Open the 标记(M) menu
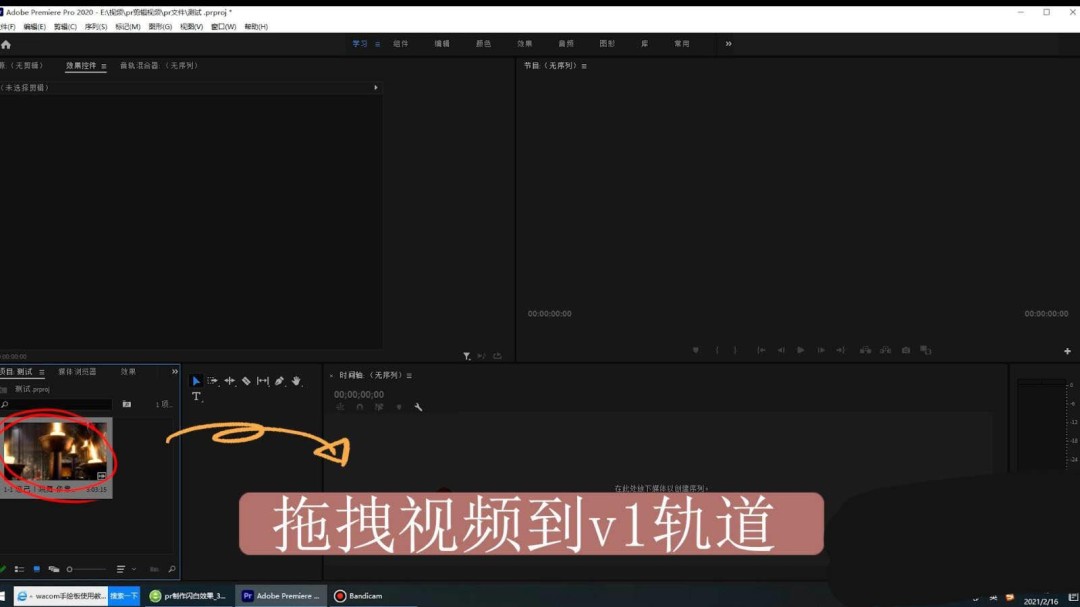Screen dimensions: 1080x607 point(127,27)
